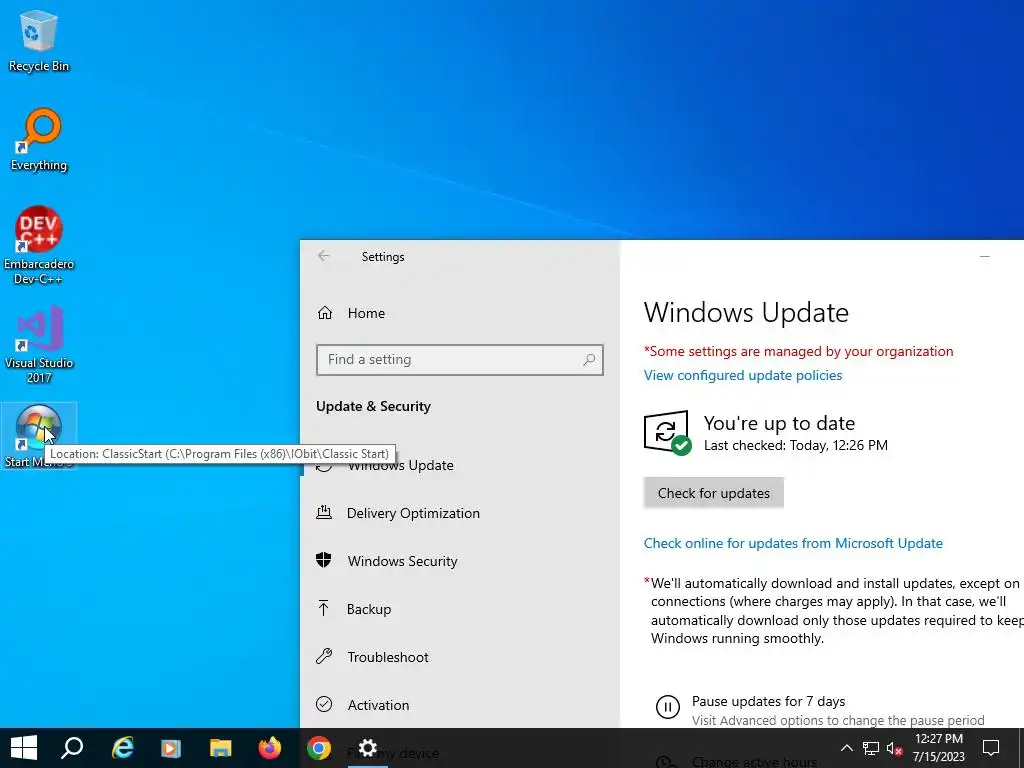Go to Home in Settings sidebar
Image resolution: width=1024 pixels, height=768 pixels.
pyautogui.click(x=459, y=313)
